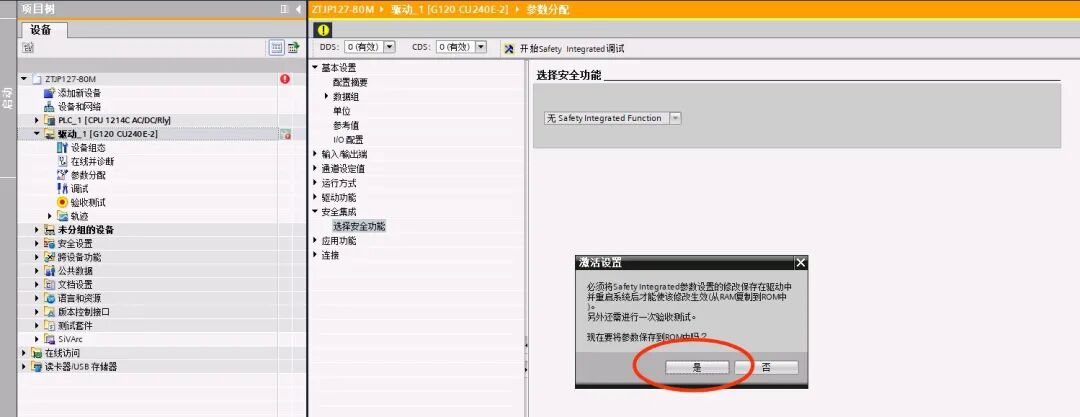
Task: Click the PLC_1 CPU device icon
Action: [x=49, y=120]
